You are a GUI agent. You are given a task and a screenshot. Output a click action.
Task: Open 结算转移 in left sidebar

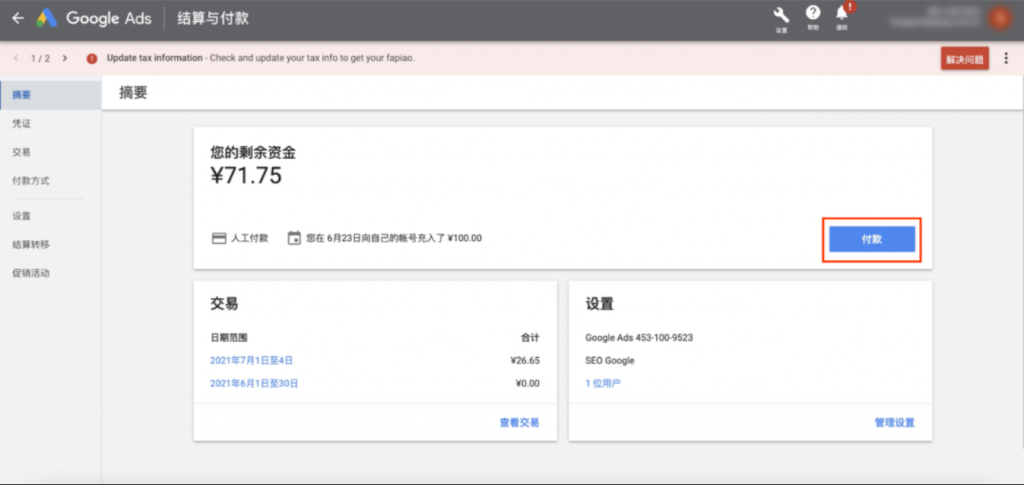(x=30, y=244)
